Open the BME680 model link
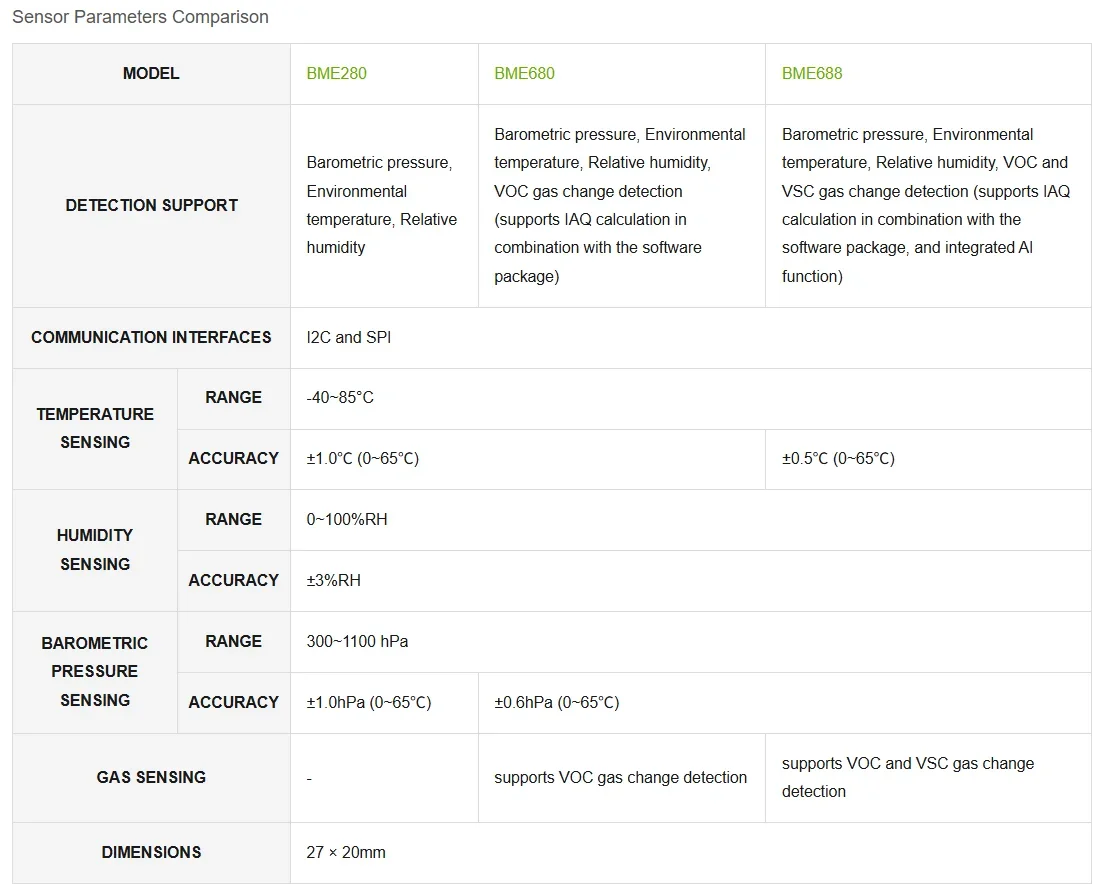1105x891 pixels. point(524,73)
